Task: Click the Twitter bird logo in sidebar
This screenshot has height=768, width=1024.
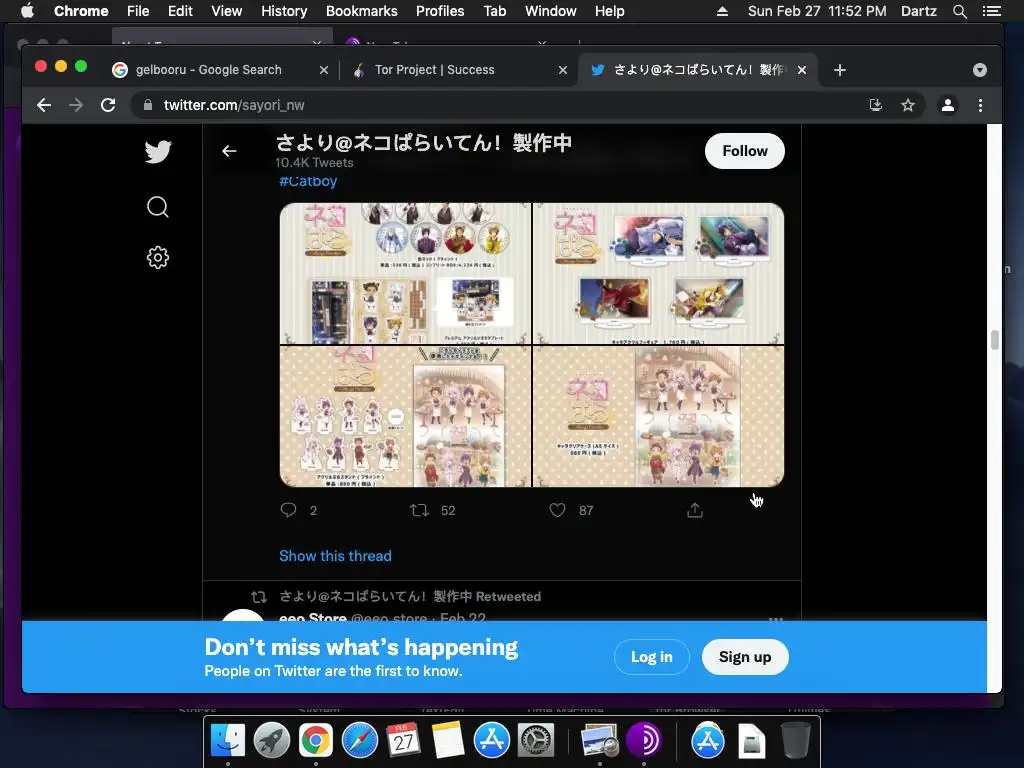Action: click(157, 152)
